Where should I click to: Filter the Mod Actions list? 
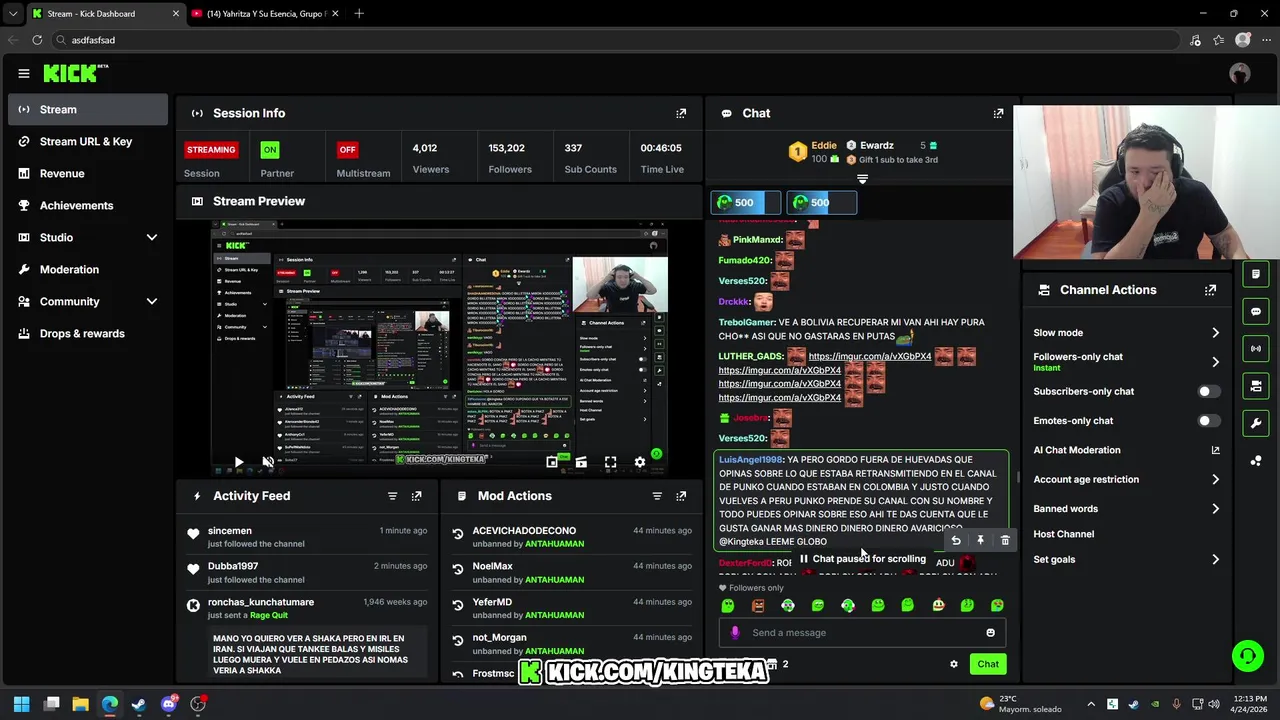click(657, 496)
